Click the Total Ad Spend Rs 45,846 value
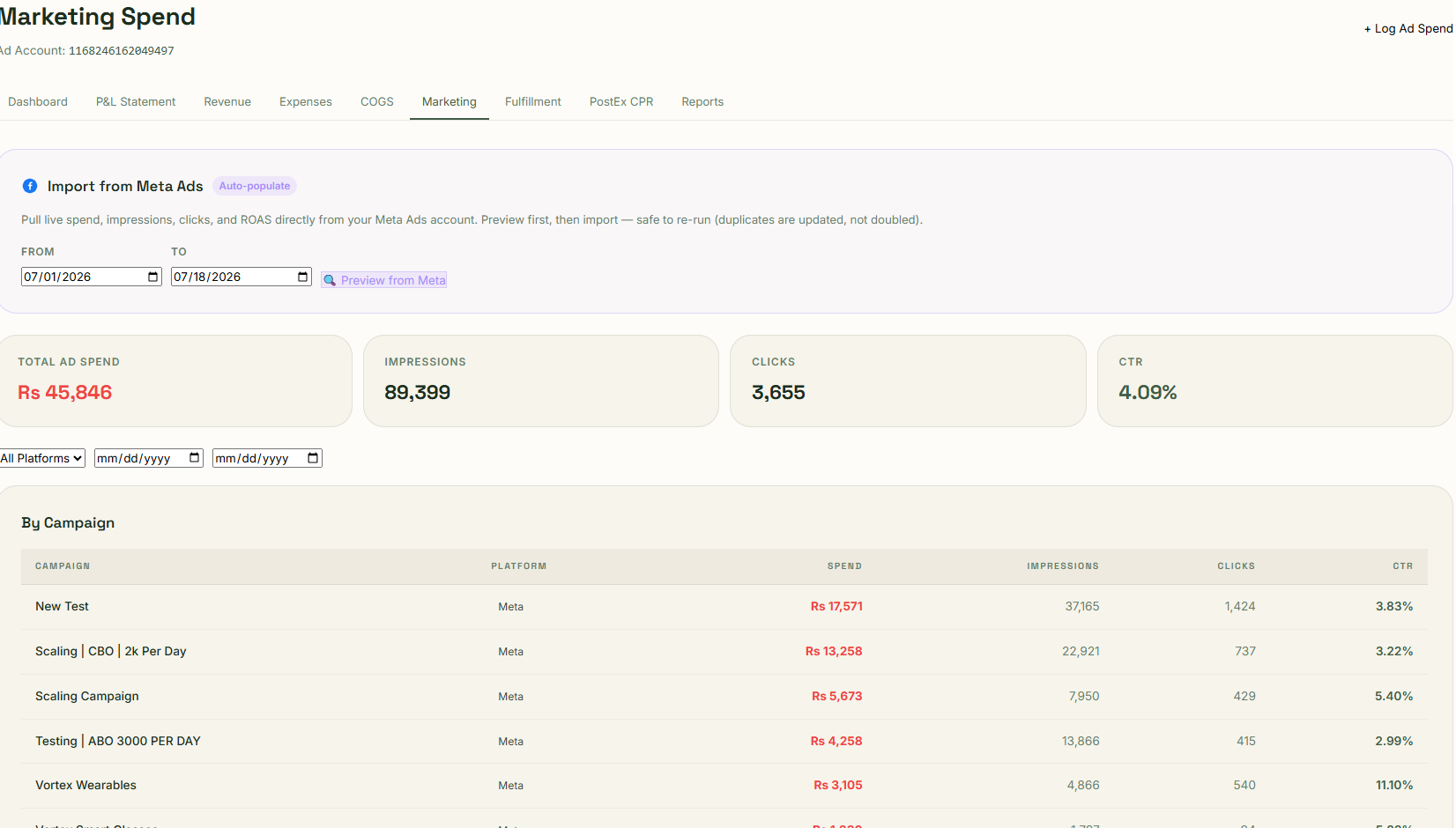1456x828 pixels. pyautogui.click(x=65, y=393)
